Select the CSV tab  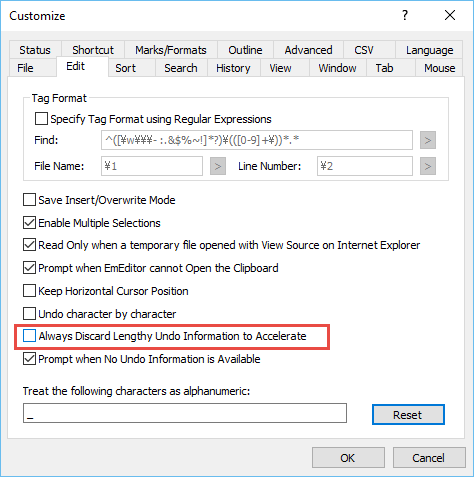(x=364, y=50)
